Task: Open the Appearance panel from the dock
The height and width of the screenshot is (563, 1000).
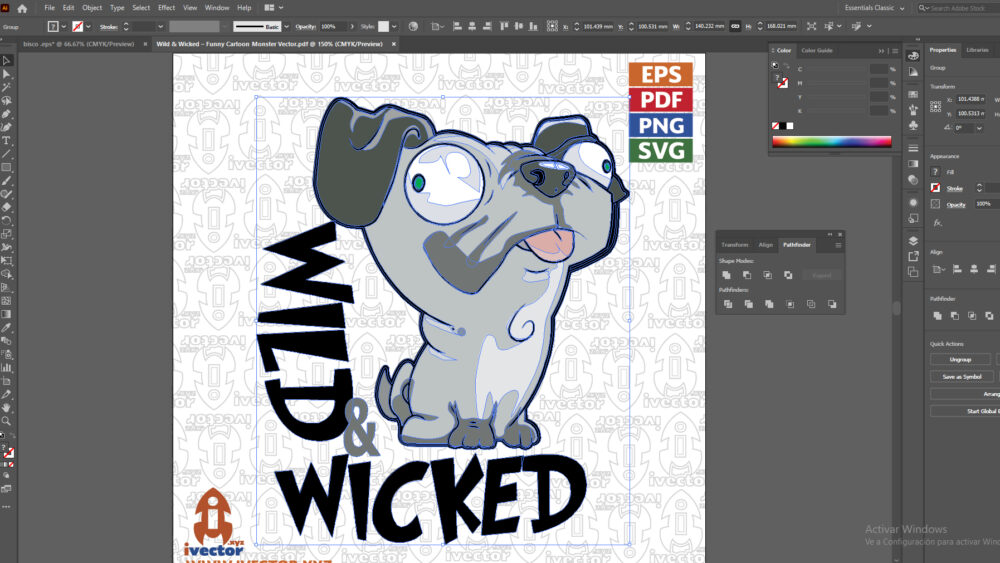Action: pos(913,203)
